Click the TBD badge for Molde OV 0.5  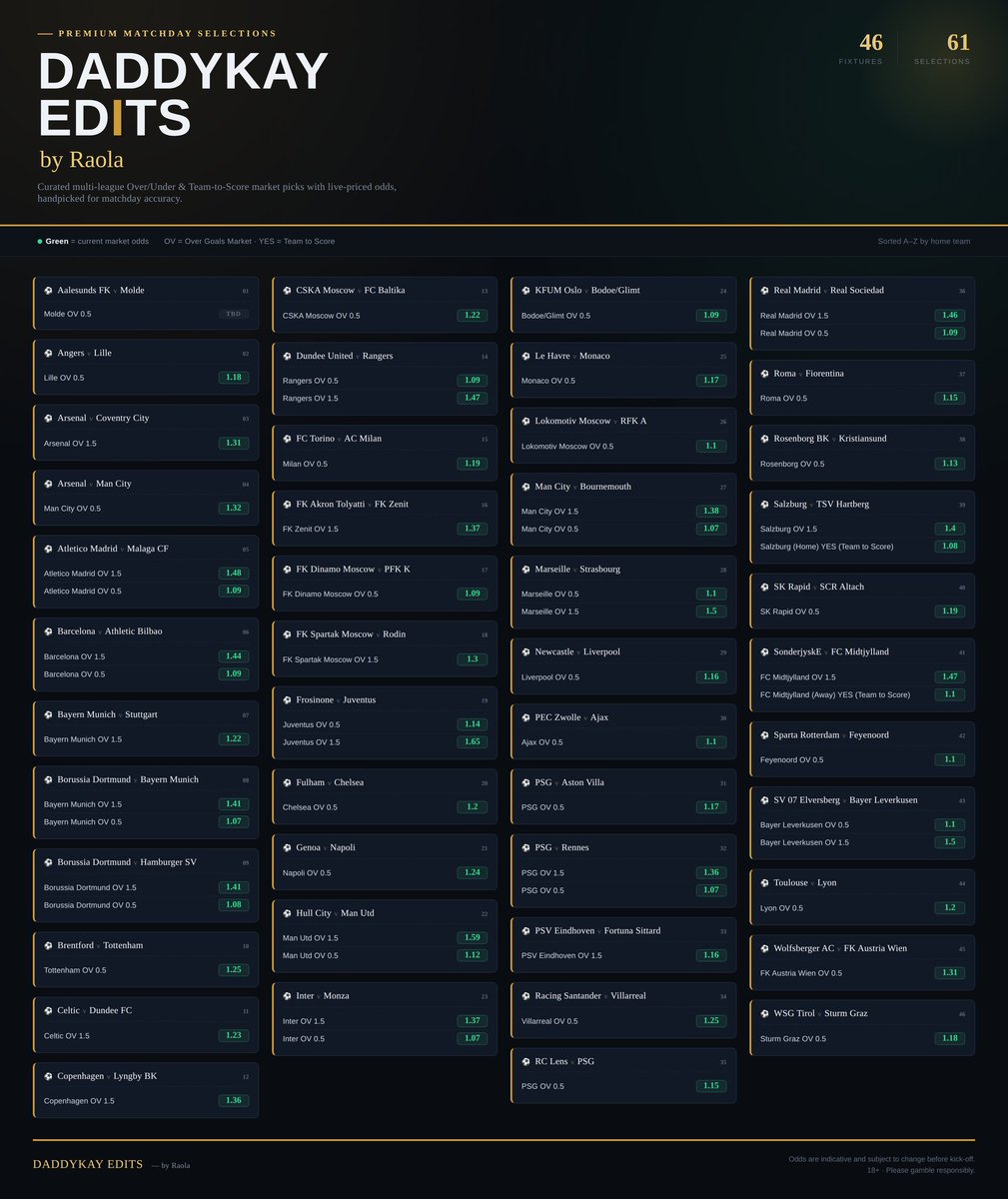[234, 314]
